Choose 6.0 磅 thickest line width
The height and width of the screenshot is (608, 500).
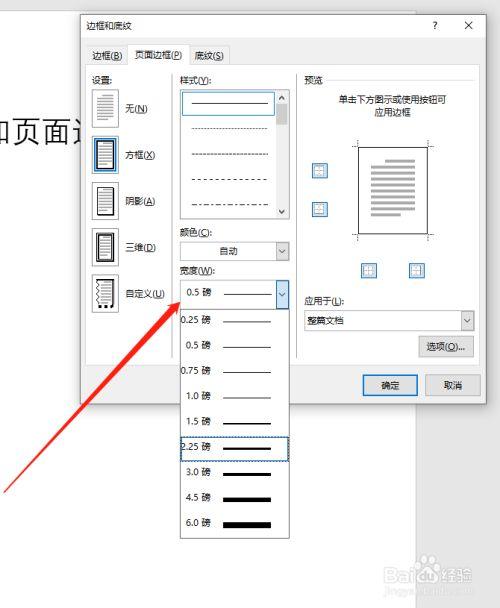[x=235, y=523]
